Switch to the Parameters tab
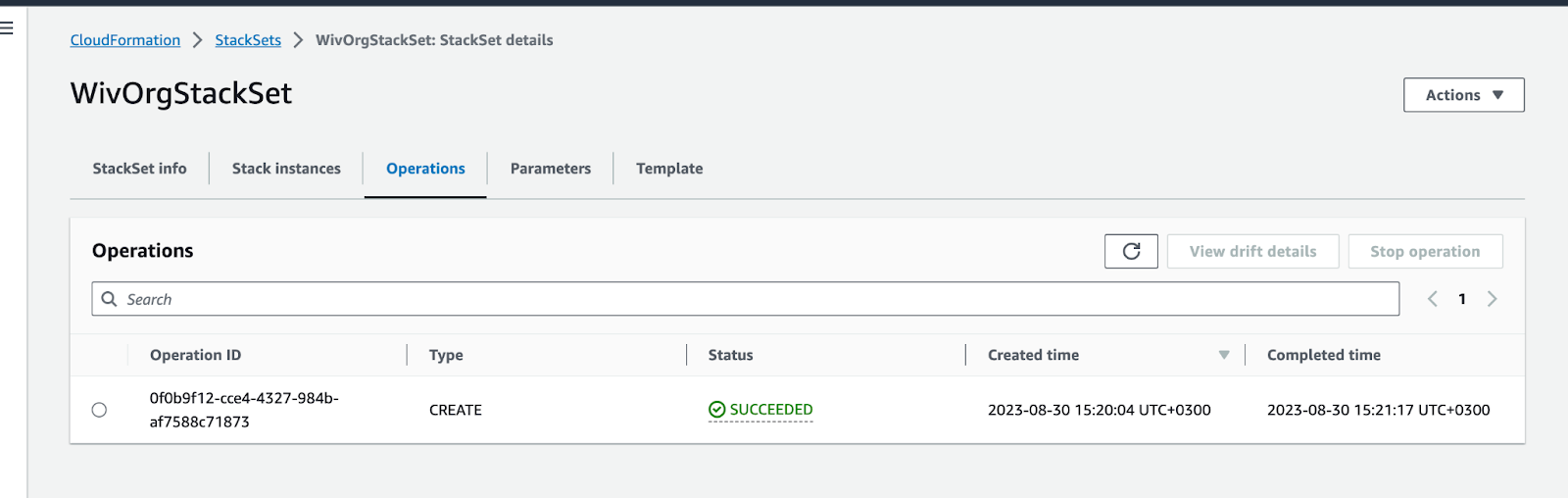Screen dimensions: 1568x498 551,169
